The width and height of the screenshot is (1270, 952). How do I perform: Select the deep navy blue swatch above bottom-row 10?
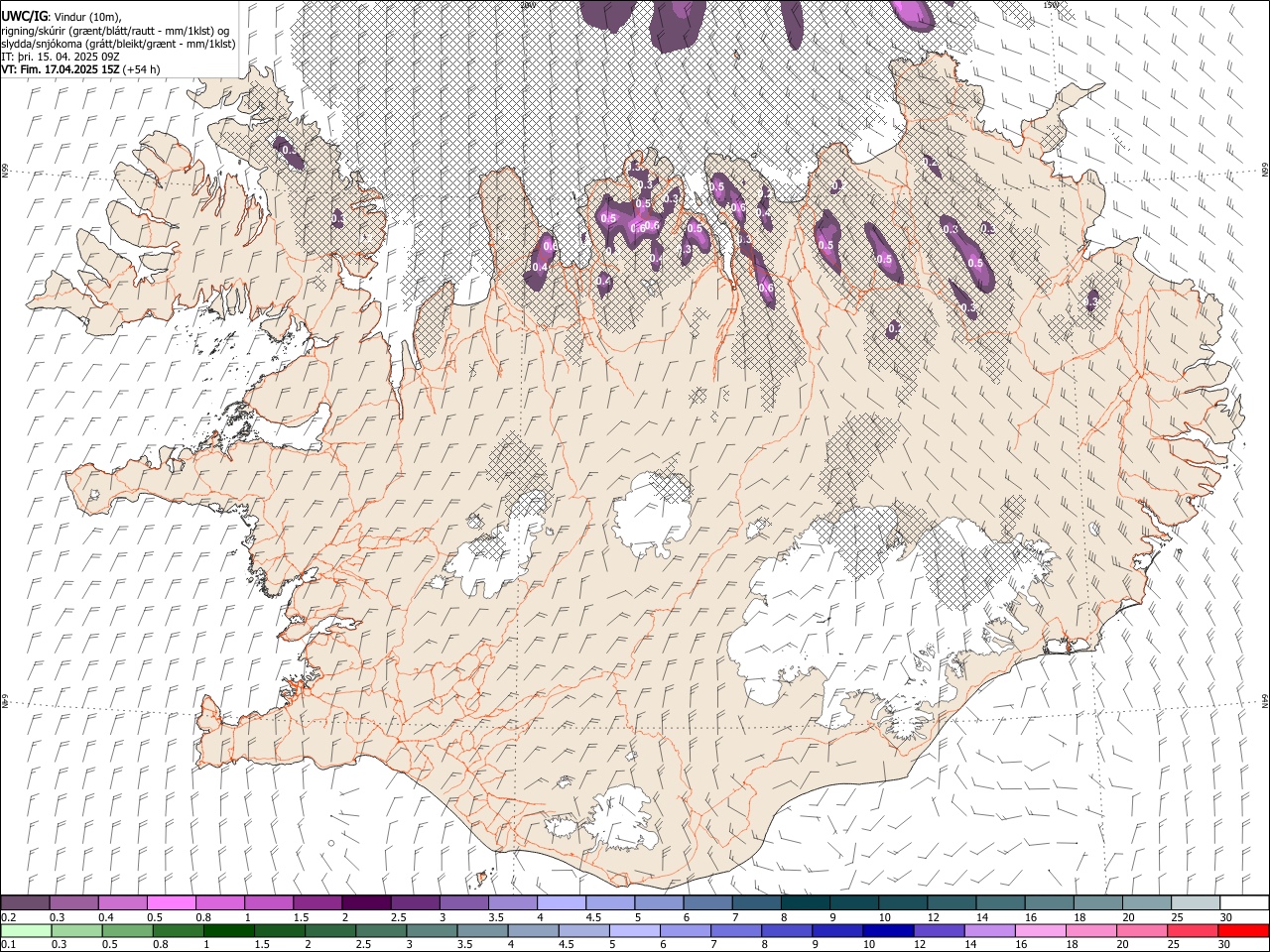pos(887,931)
